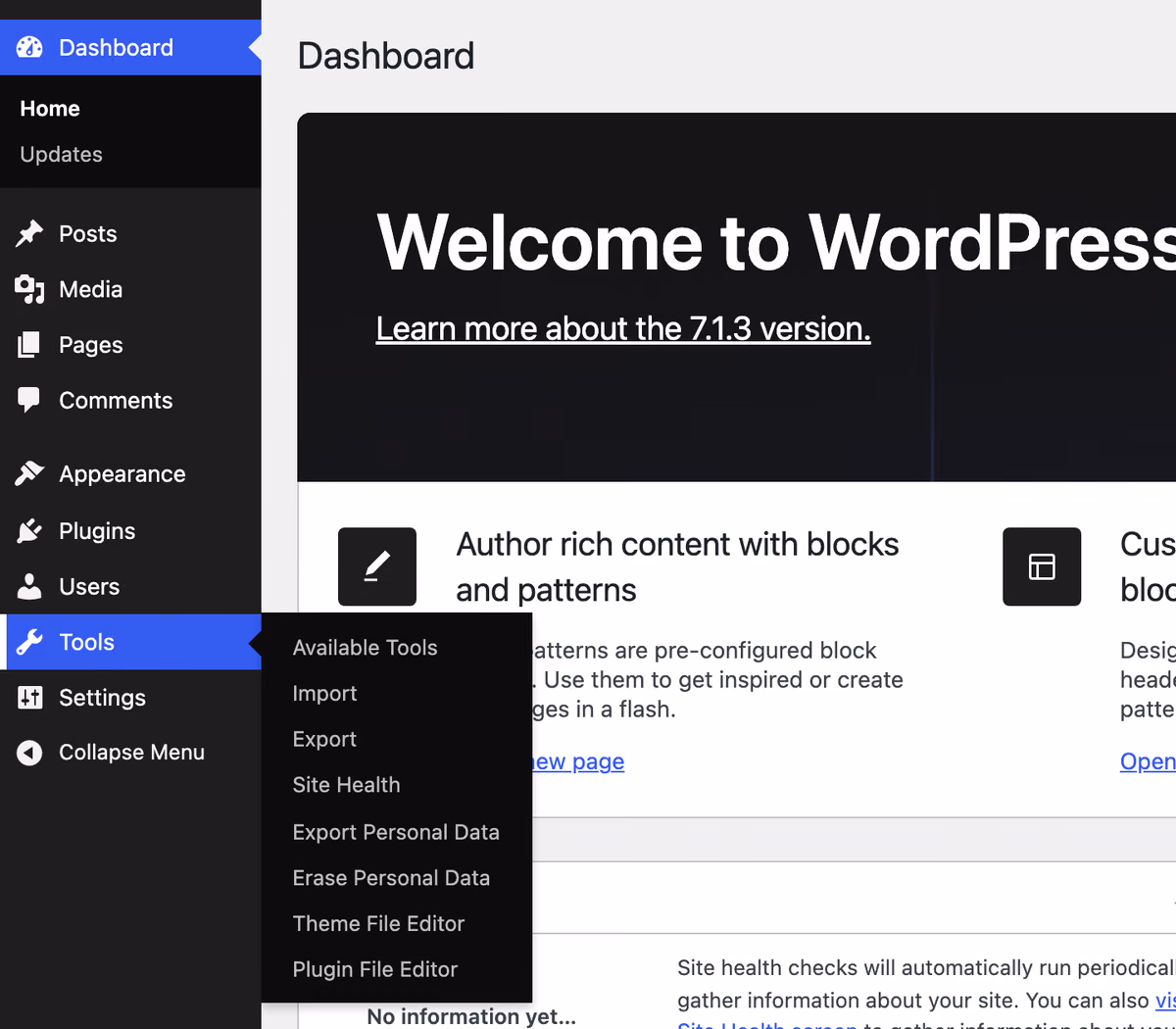Open the Plugins menu label
The height and width of the screenshot is (1029, 1176).
click(97, 531)
